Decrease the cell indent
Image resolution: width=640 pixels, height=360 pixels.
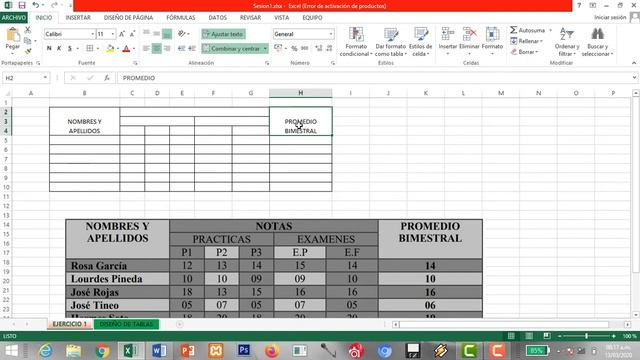tap(182, 49)
